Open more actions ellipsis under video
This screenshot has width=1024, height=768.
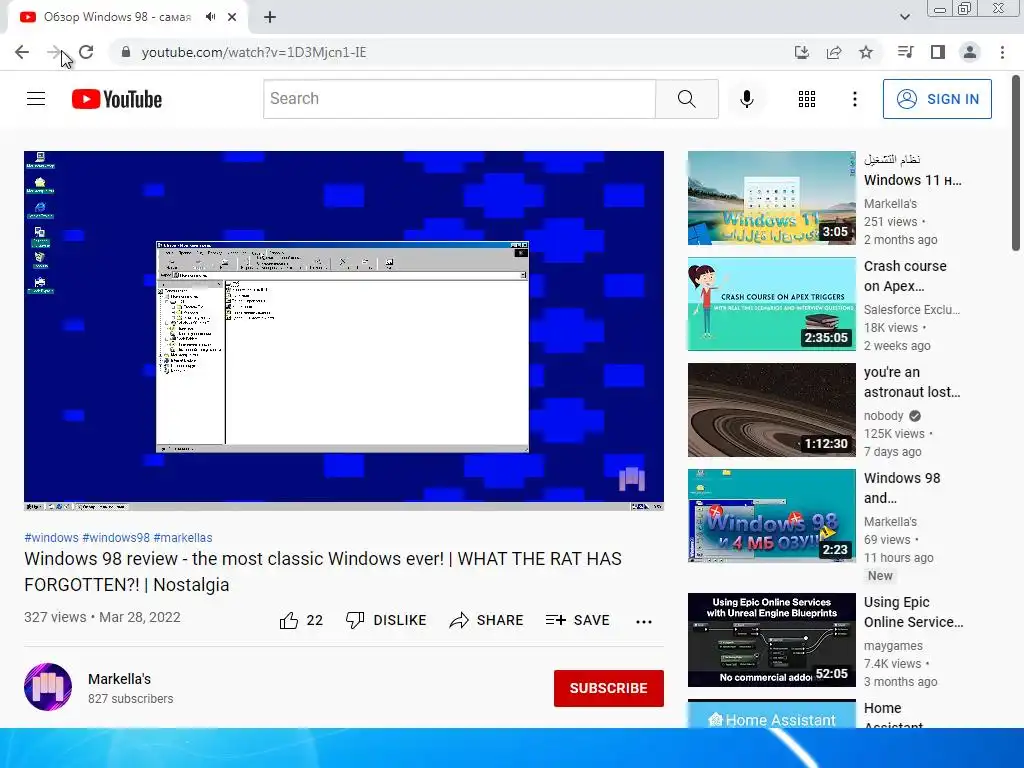644,622
